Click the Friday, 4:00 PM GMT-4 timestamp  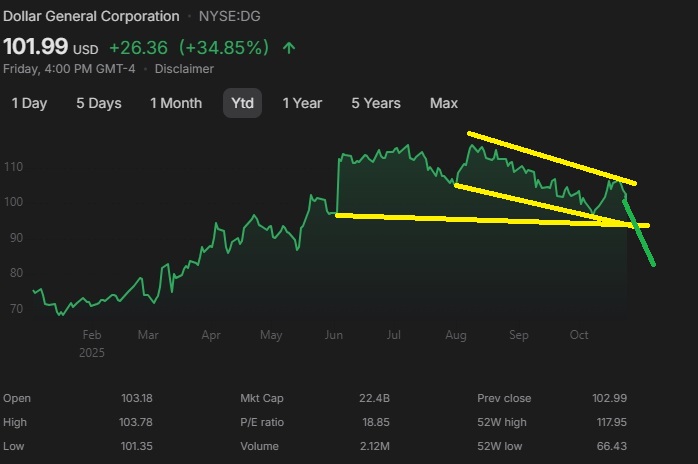[69, 69]
